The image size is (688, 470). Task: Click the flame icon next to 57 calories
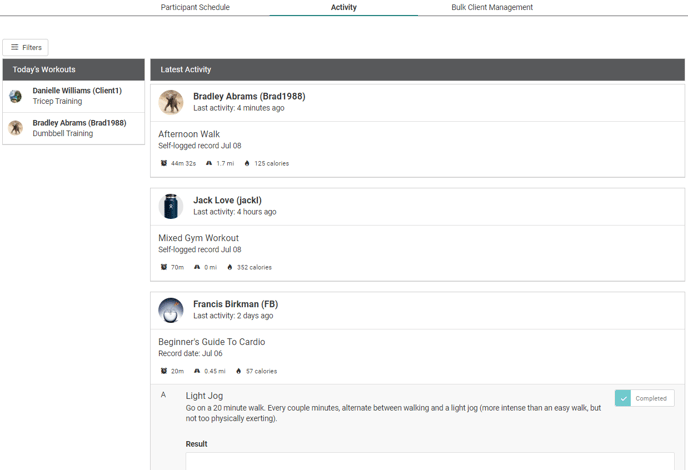point(239,371)
